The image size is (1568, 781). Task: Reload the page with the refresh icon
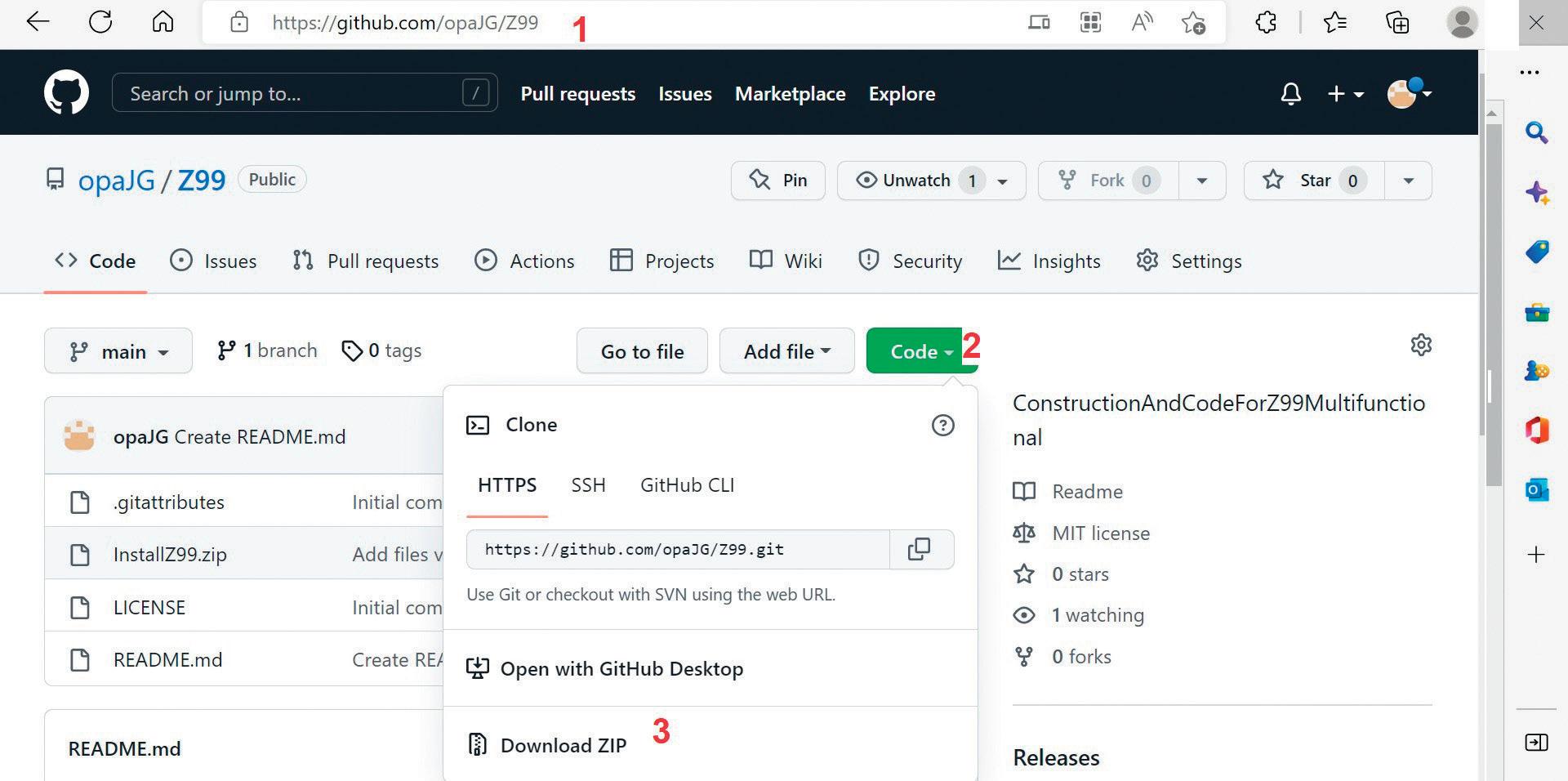click(x=100, y=22)
